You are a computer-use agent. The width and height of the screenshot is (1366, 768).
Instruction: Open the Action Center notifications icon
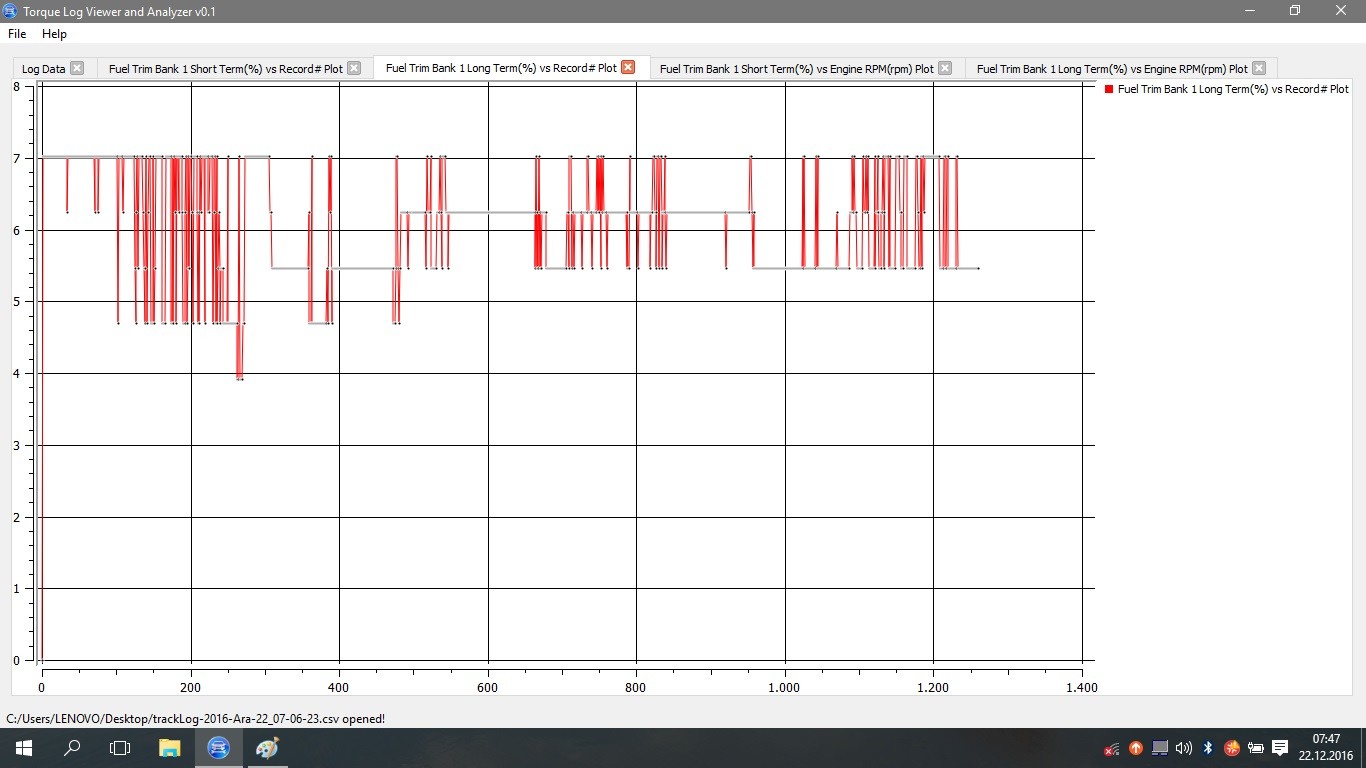(1280, 748)
